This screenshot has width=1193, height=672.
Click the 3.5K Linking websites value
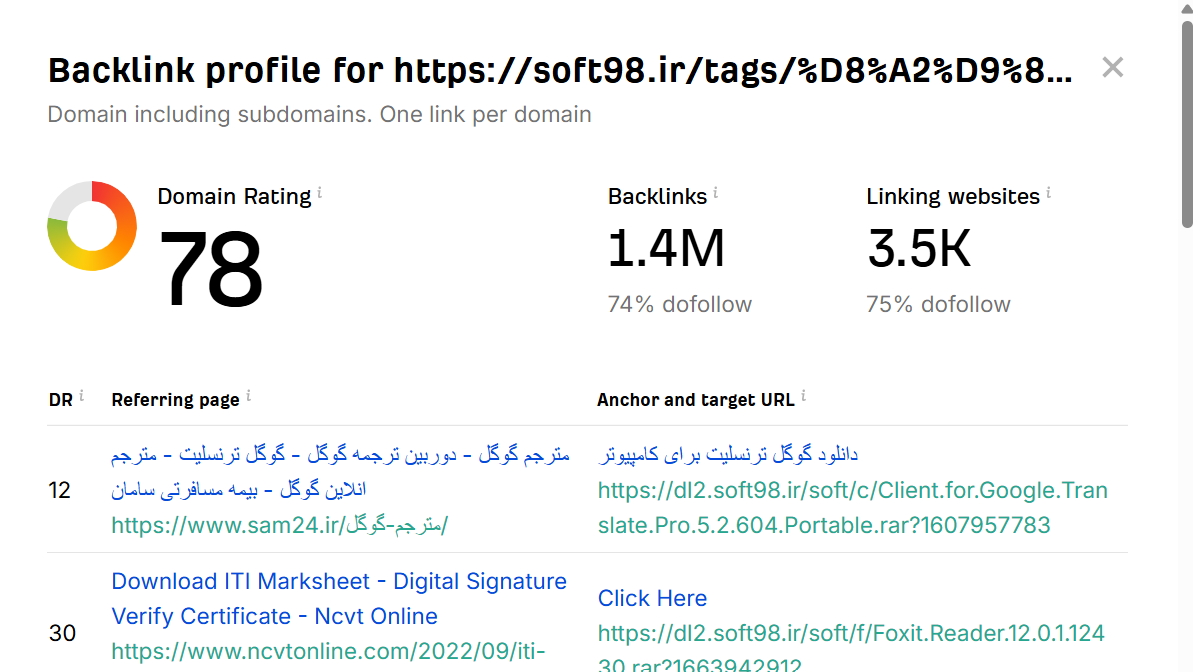919,249
